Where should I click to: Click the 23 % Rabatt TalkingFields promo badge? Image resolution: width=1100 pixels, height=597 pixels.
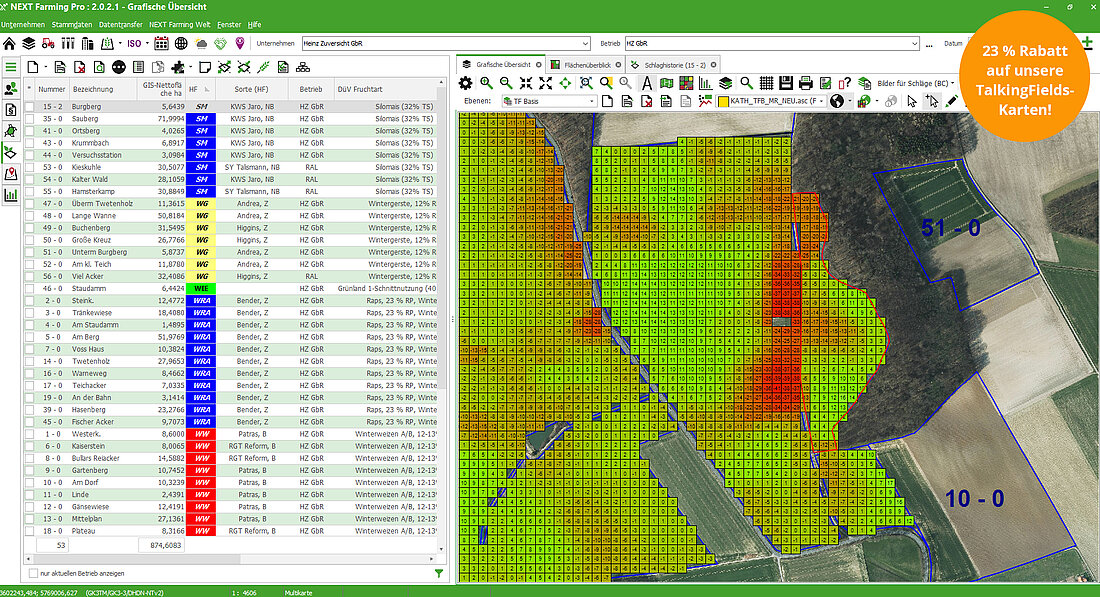tap(1024, 76)
